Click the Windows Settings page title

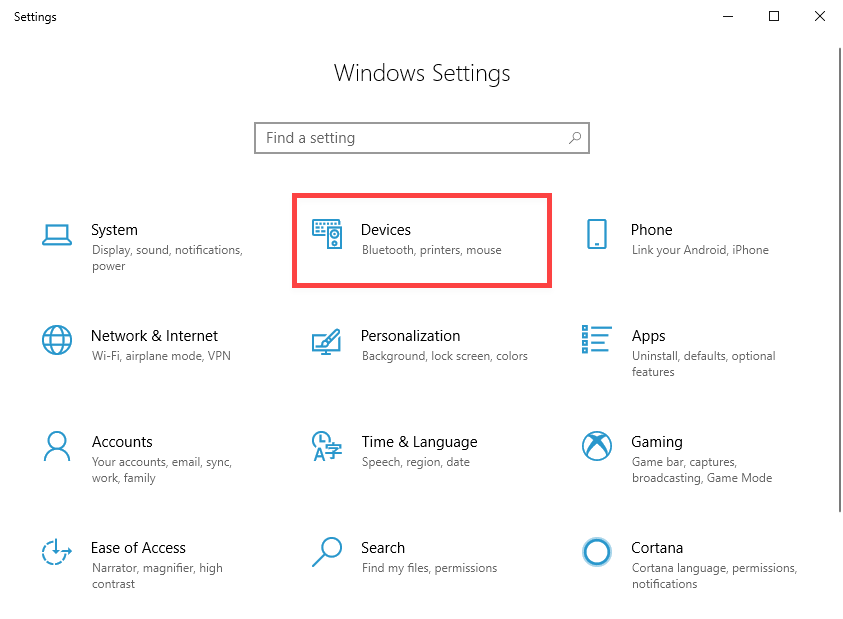pos(421,73)
